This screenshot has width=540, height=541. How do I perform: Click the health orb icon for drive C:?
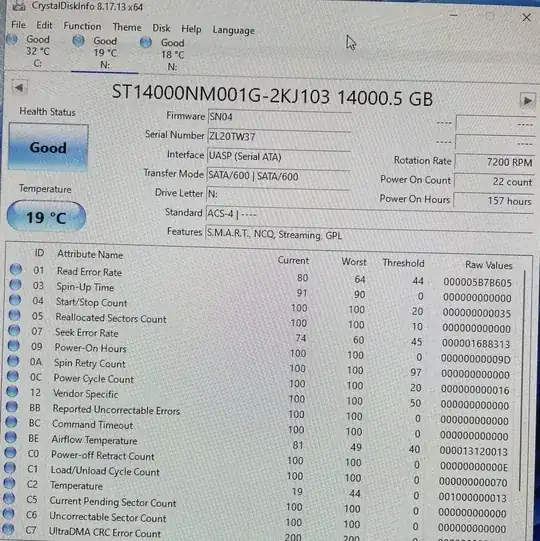pos(12,40)
